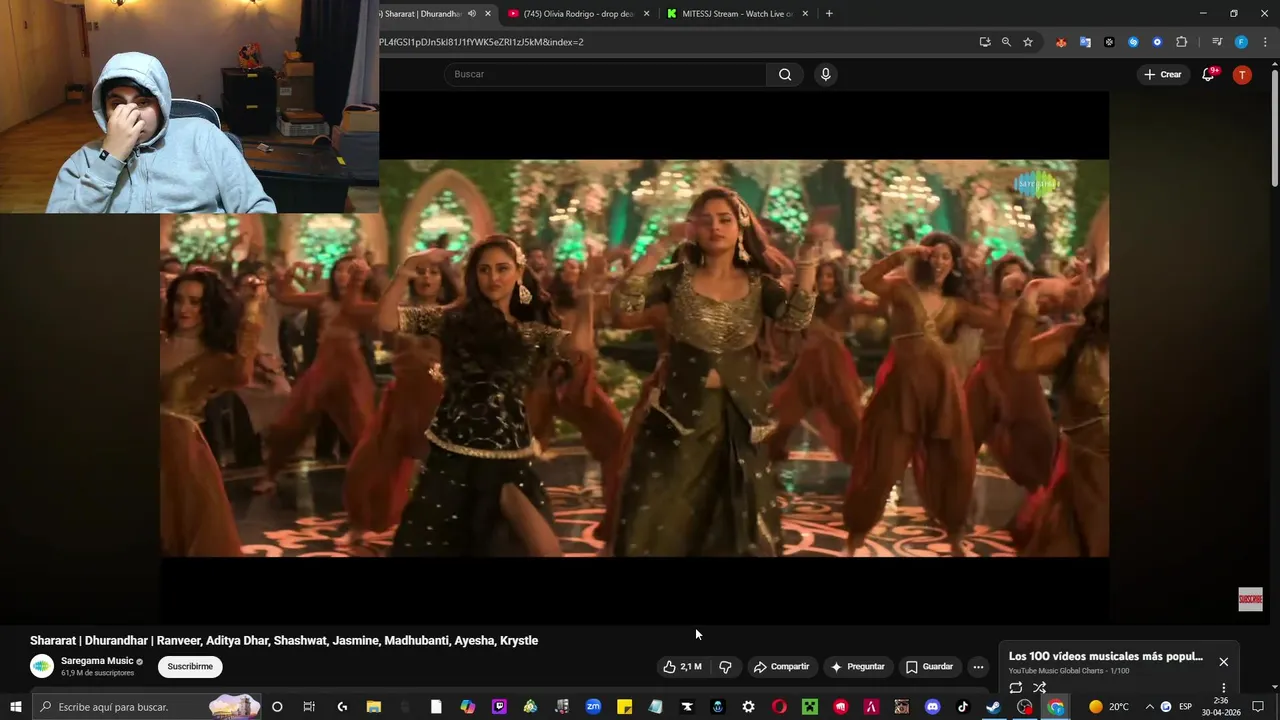
Task: Switch the ESP input language indicator
Action: pyautogui.click(x=1185, y=706)
